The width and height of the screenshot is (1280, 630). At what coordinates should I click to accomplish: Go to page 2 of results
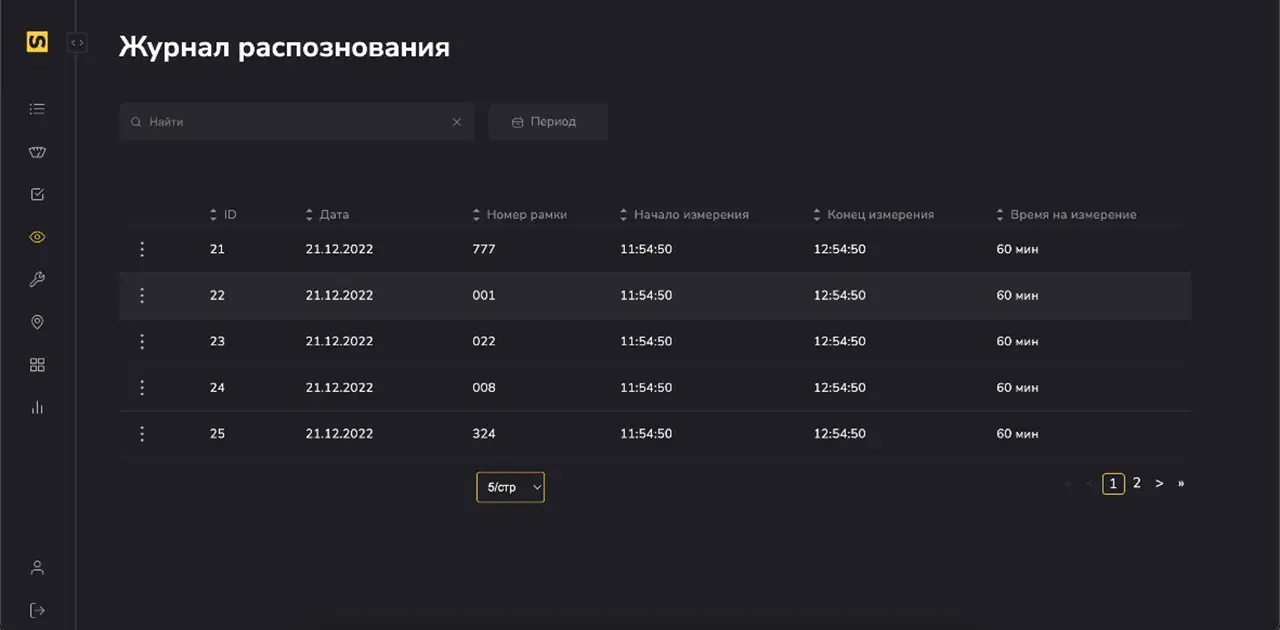pyautogui.click(x=1136, y=483)
